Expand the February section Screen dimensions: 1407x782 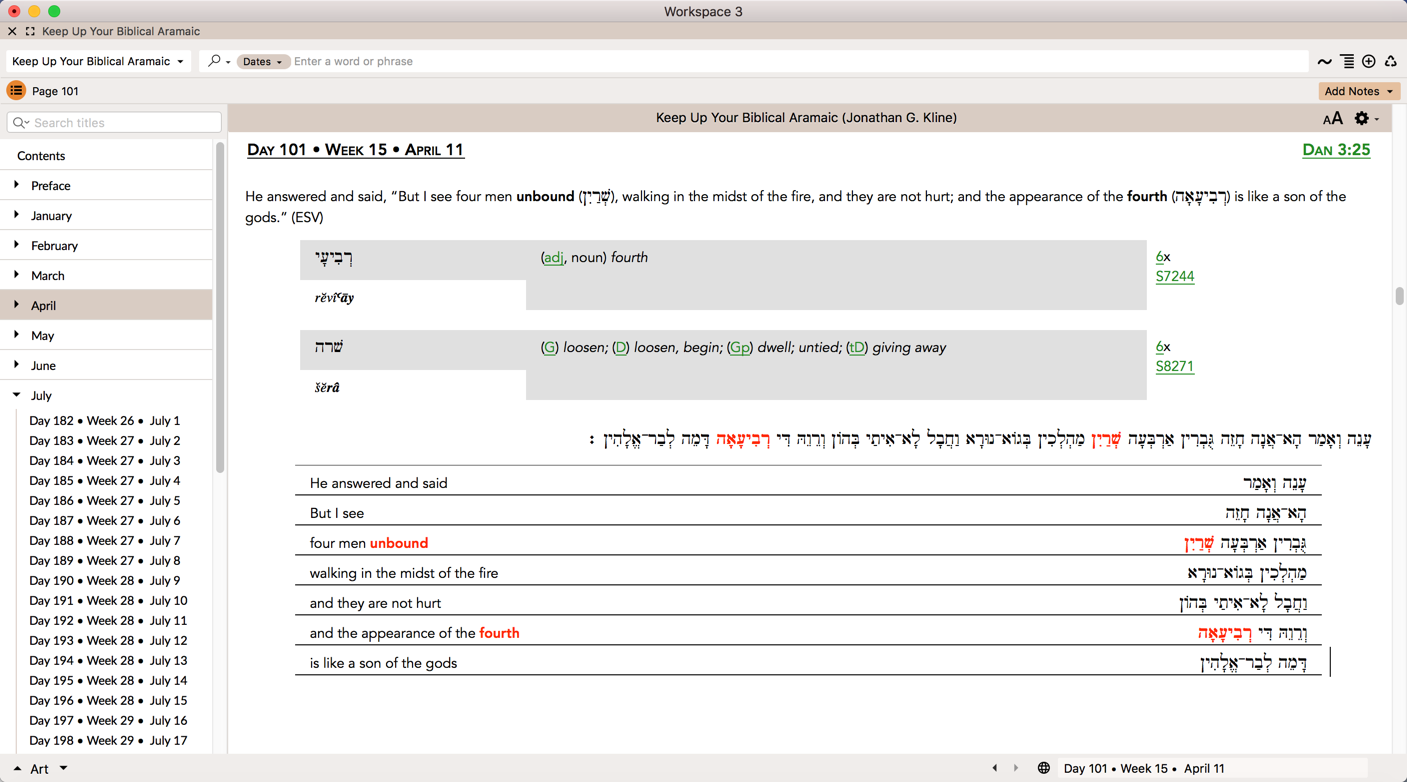[x=16, y=245]
